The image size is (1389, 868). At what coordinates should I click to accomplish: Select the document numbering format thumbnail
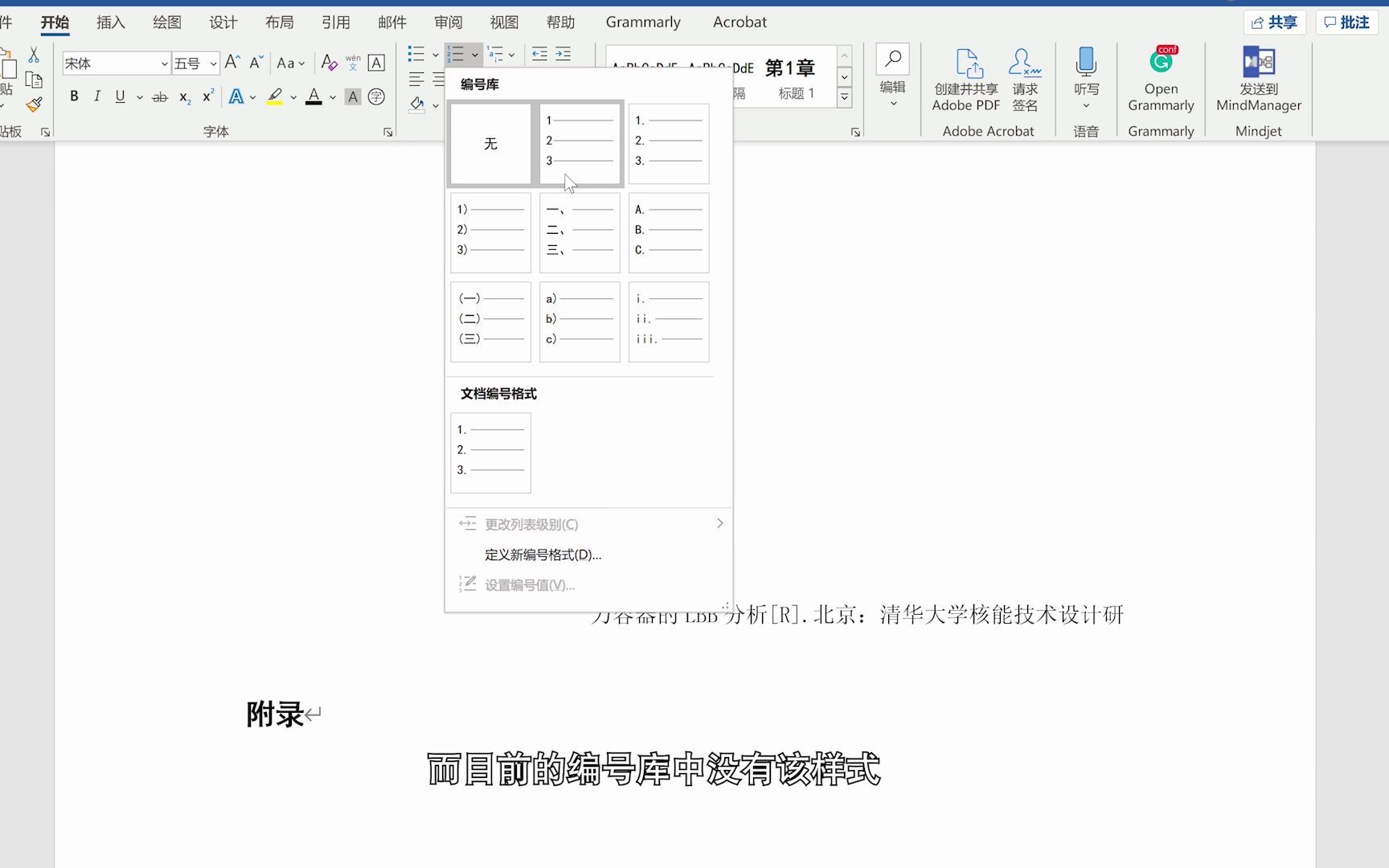click(x=490, y=452)
